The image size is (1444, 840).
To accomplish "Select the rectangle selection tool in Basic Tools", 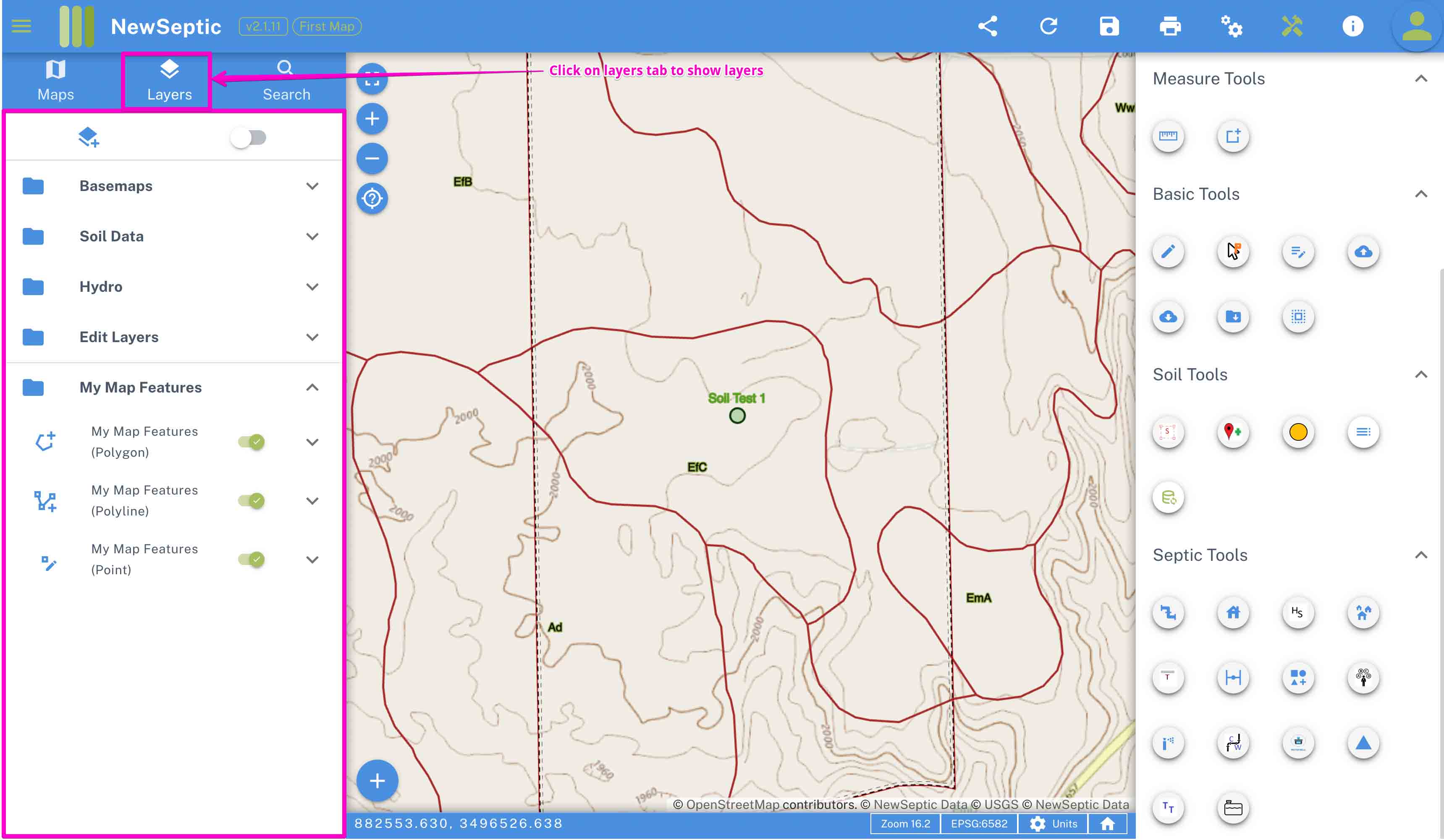I will click(1297, 317).
